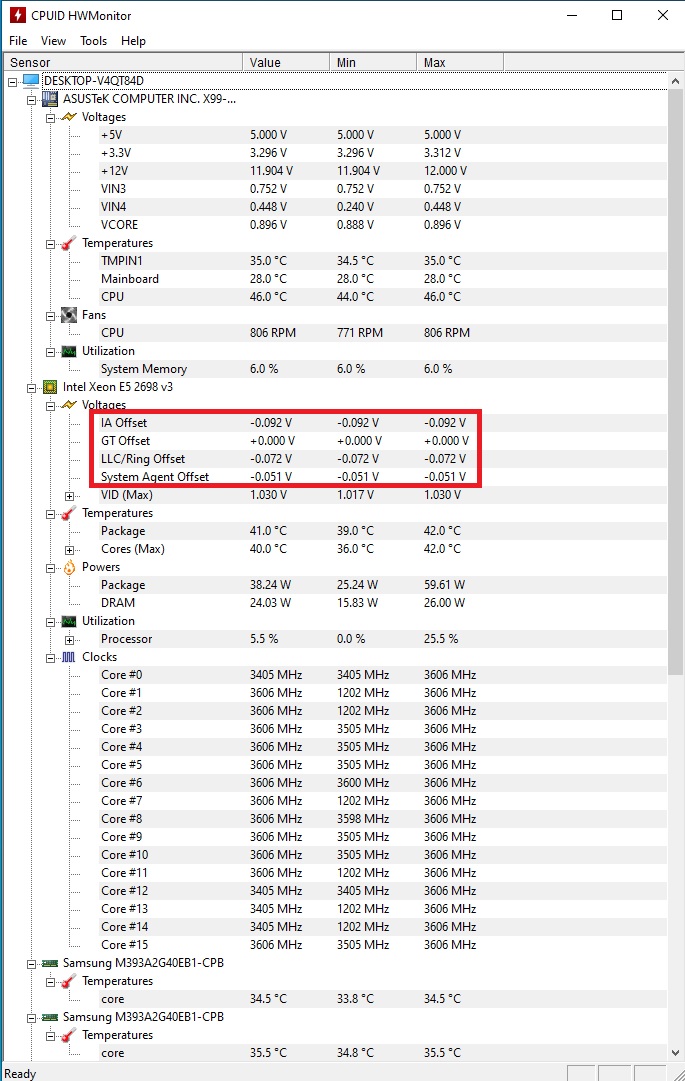Click thermometer icon under second Samsung module

(69, 1035)
